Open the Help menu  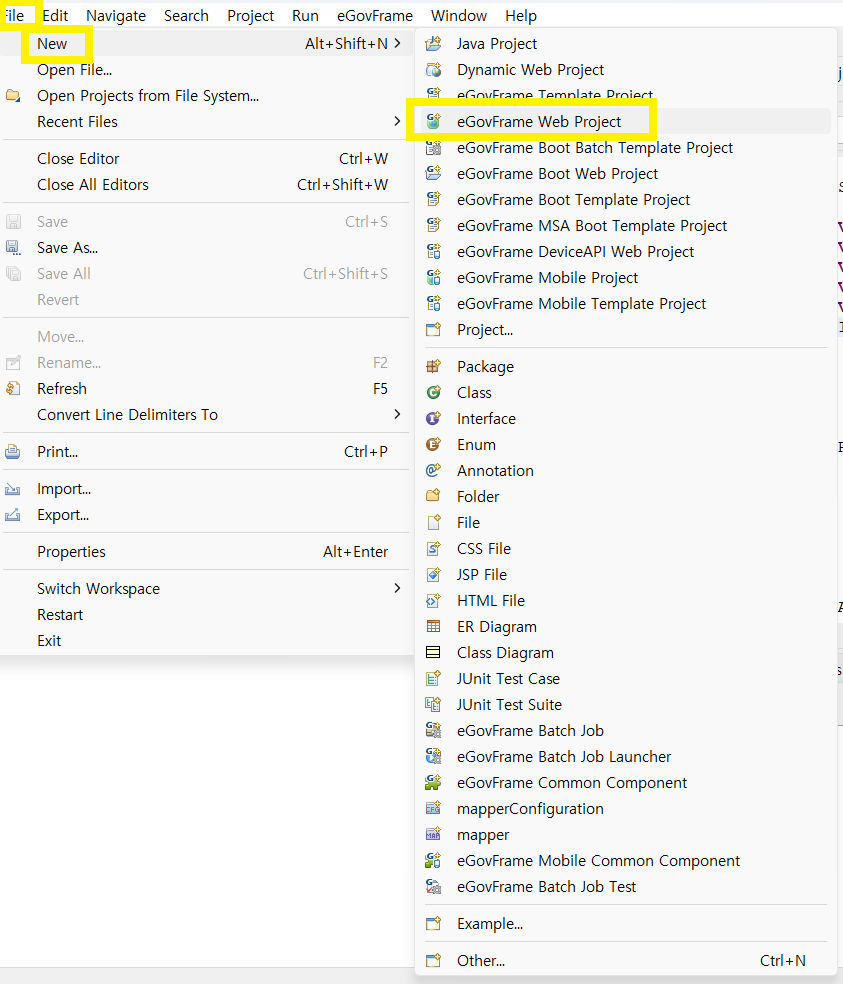pos(521,16)
